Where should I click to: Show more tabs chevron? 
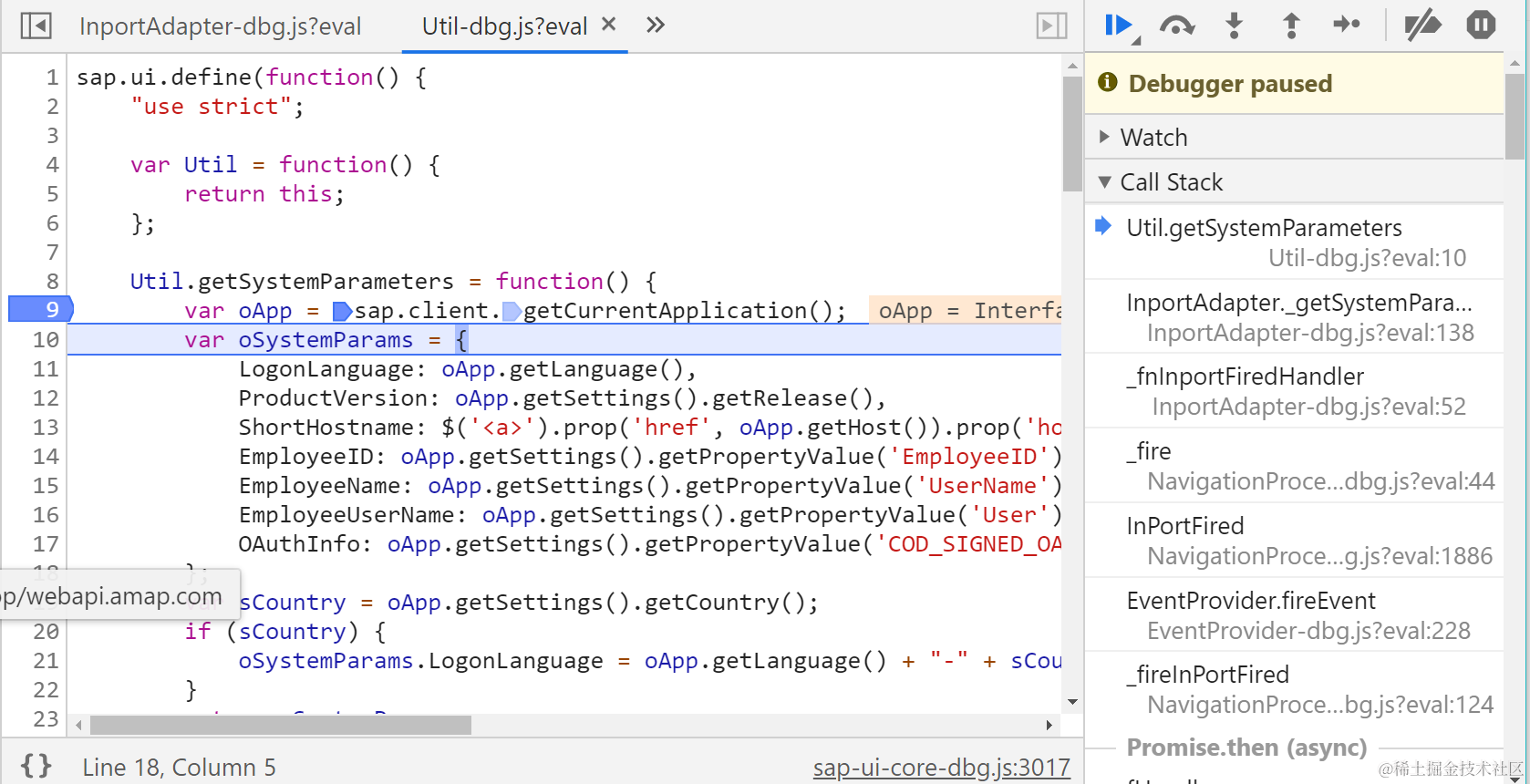pyautogui.click(x=655, y=25)
